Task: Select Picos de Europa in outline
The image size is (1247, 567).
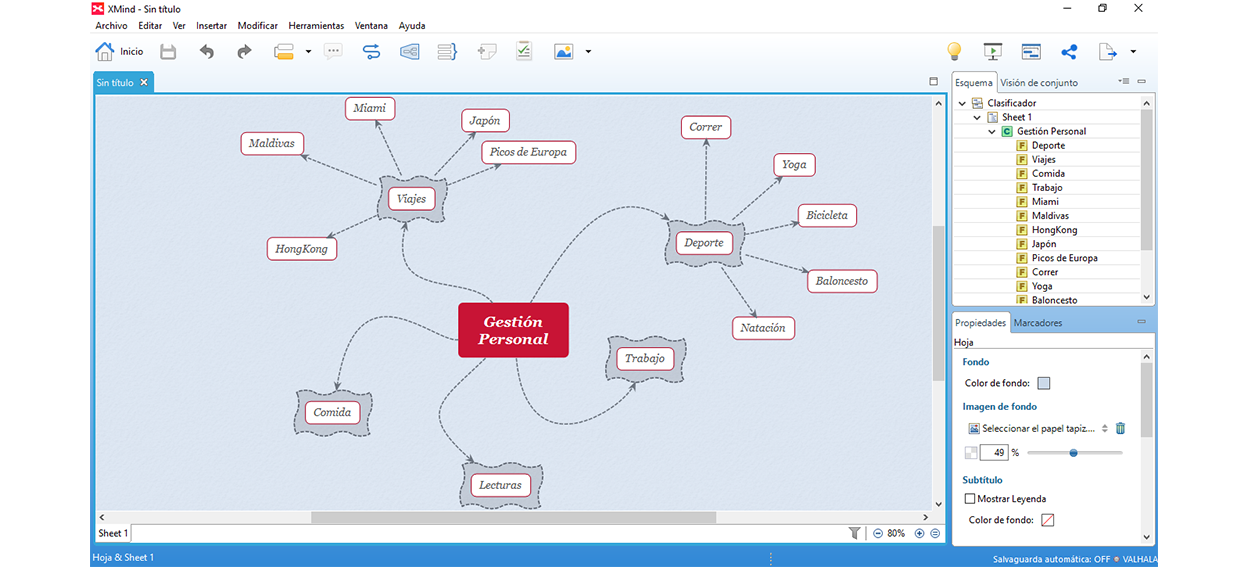Action: [1064, 258]
